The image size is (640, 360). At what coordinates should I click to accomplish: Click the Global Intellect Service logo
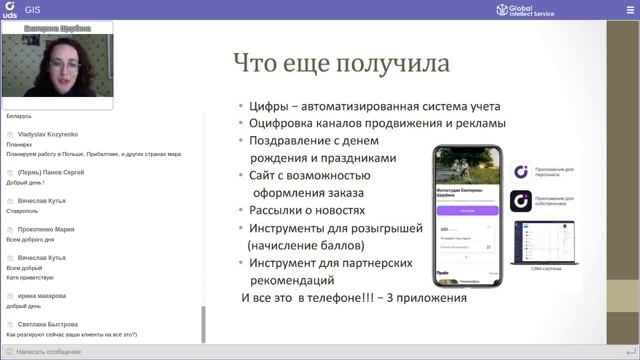point(525,10)
